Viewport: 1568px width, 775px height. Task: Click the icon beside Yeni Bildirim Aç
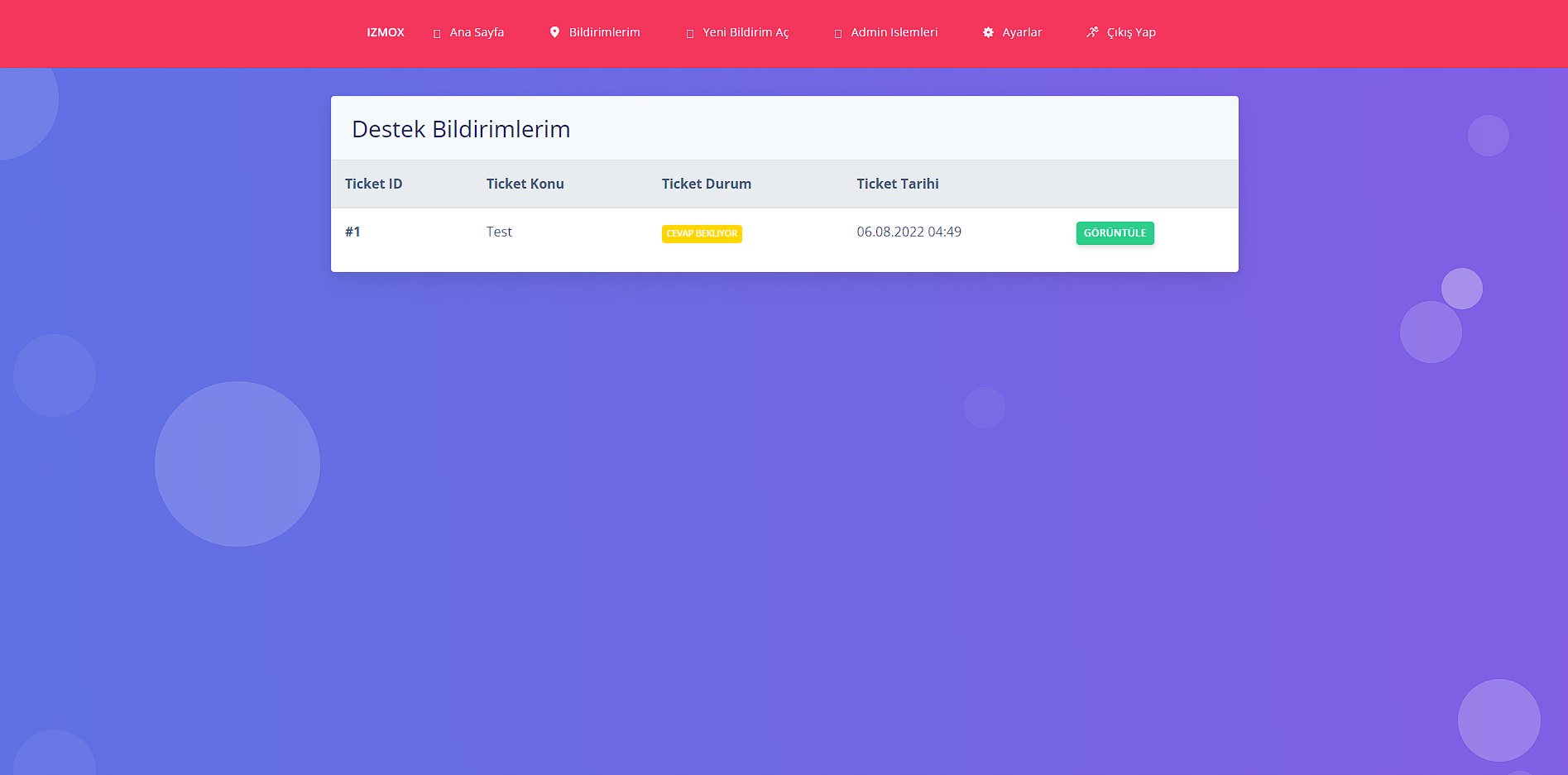(690, 33)
